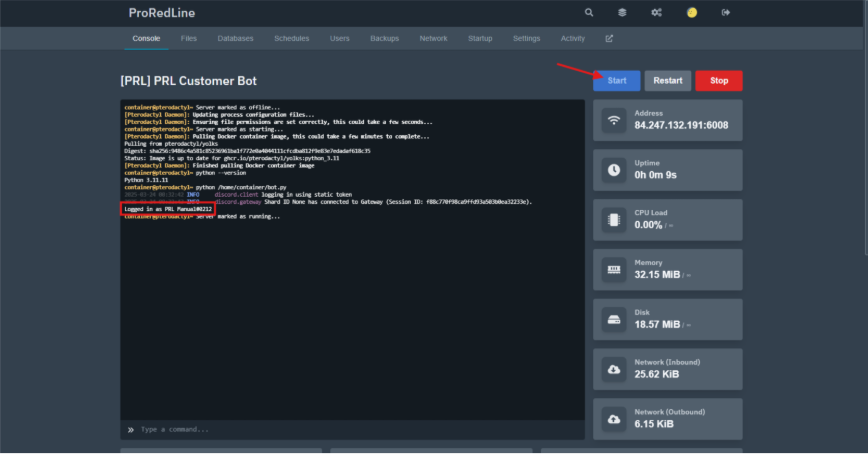The image size is (868, 454).
Task: Click the 'Network (Outbound)' label
Action: tap(670, 412)
